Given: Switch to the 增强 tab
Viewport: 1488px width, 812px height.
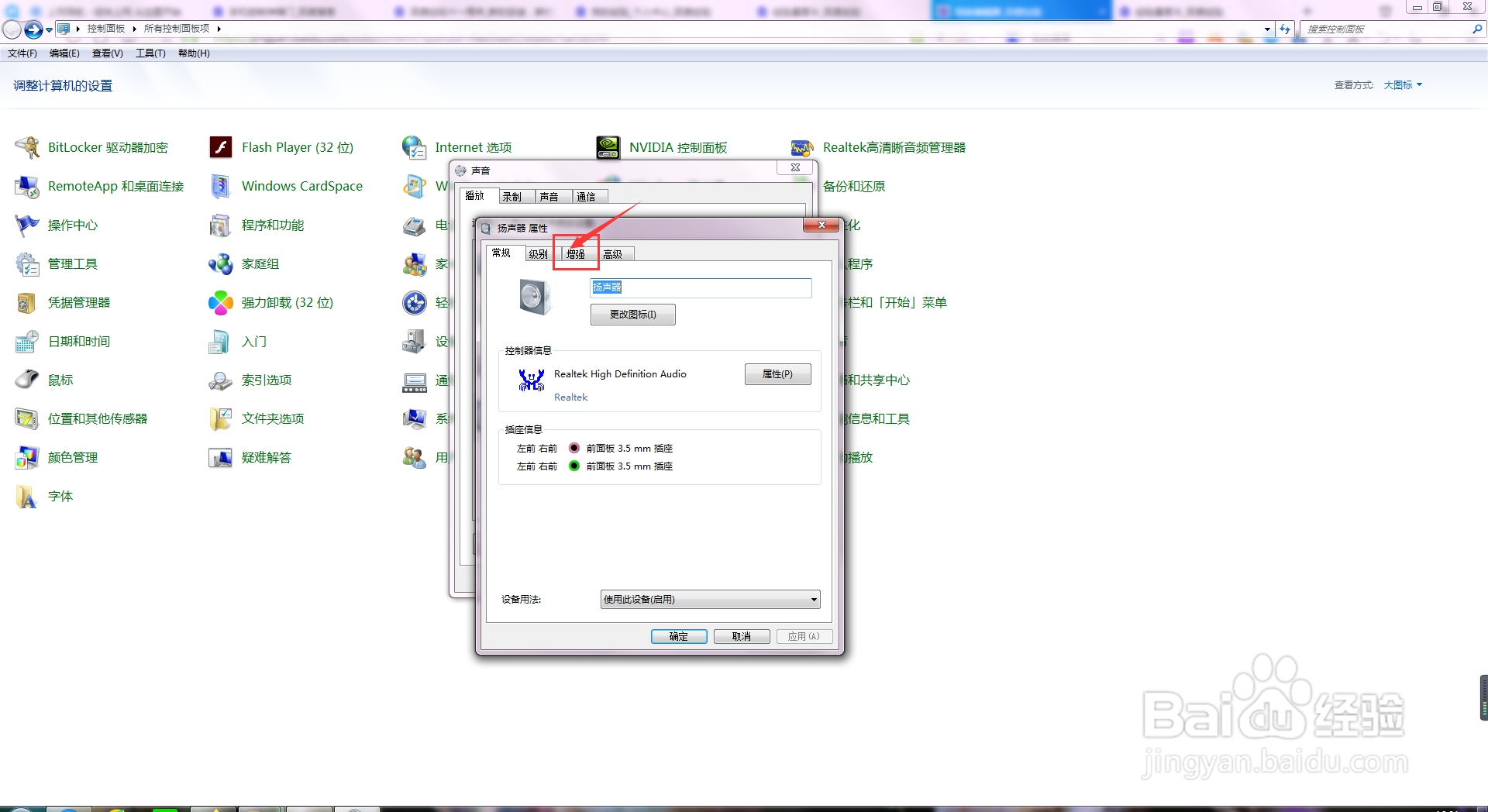Looking at the screenshot, I should pos(575,254).
